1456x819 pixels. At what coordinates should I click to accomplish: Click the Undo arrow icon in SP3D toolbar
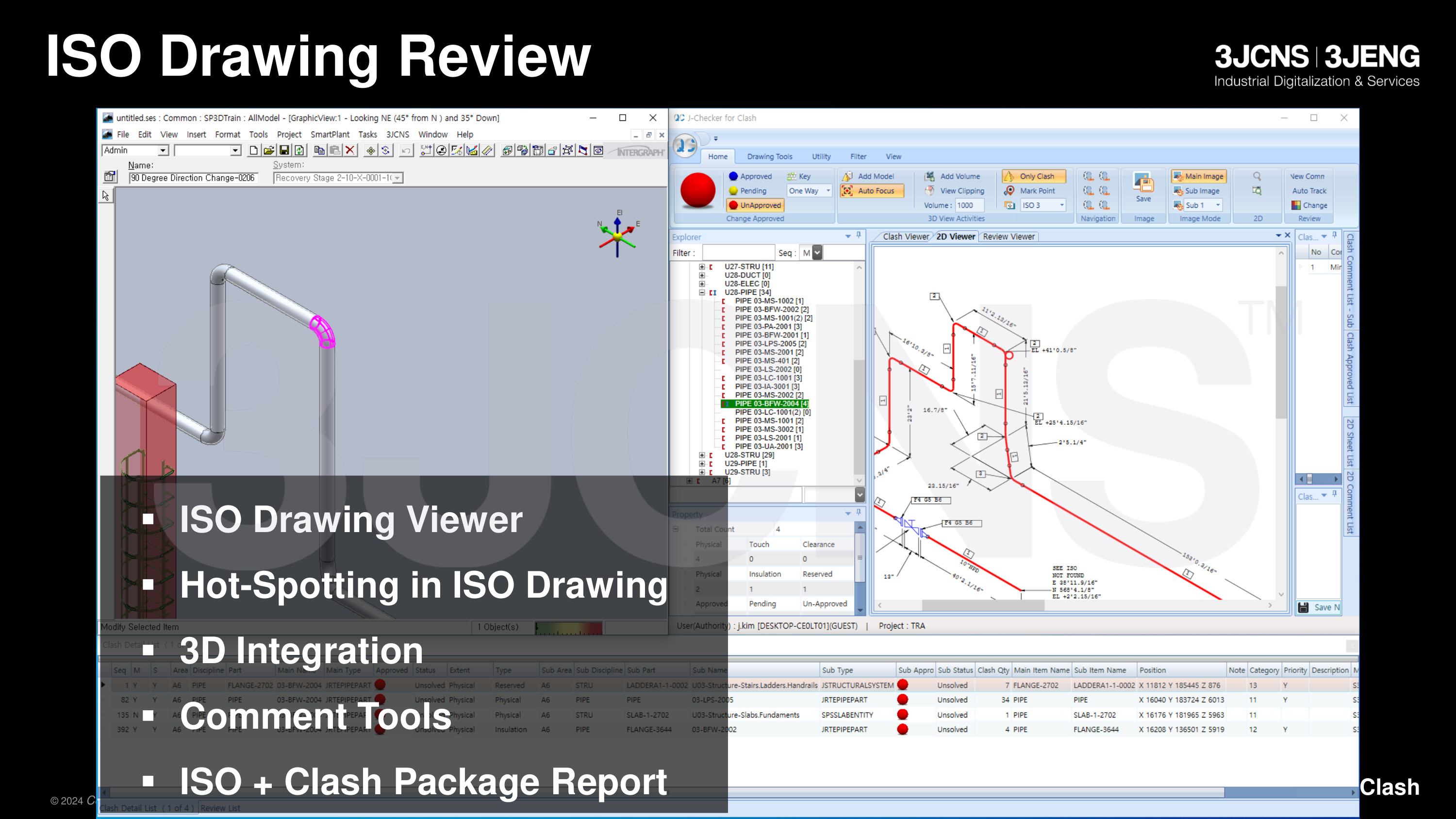[406, 150]
